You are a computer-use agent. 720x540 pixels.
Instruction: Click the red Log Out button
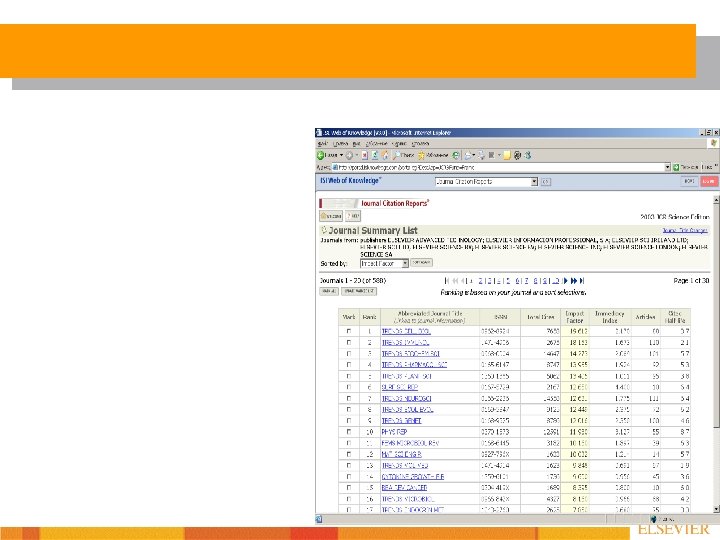pyautogui.click(x=709, y=181)
